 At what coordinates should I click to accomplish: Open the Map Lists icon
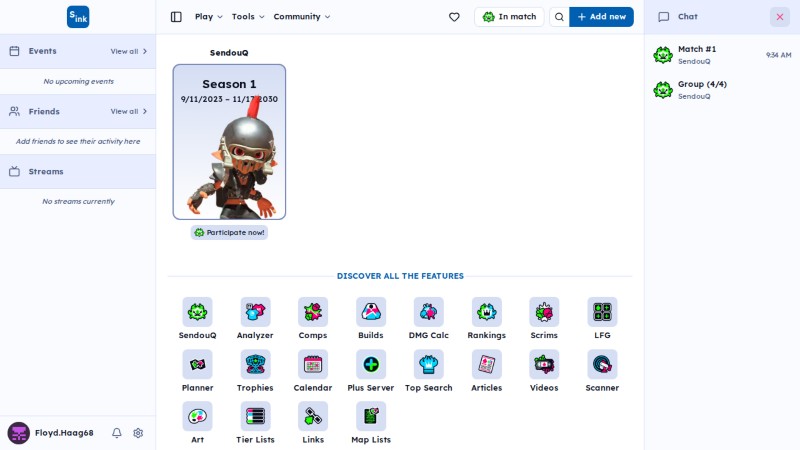pos(371,416)
